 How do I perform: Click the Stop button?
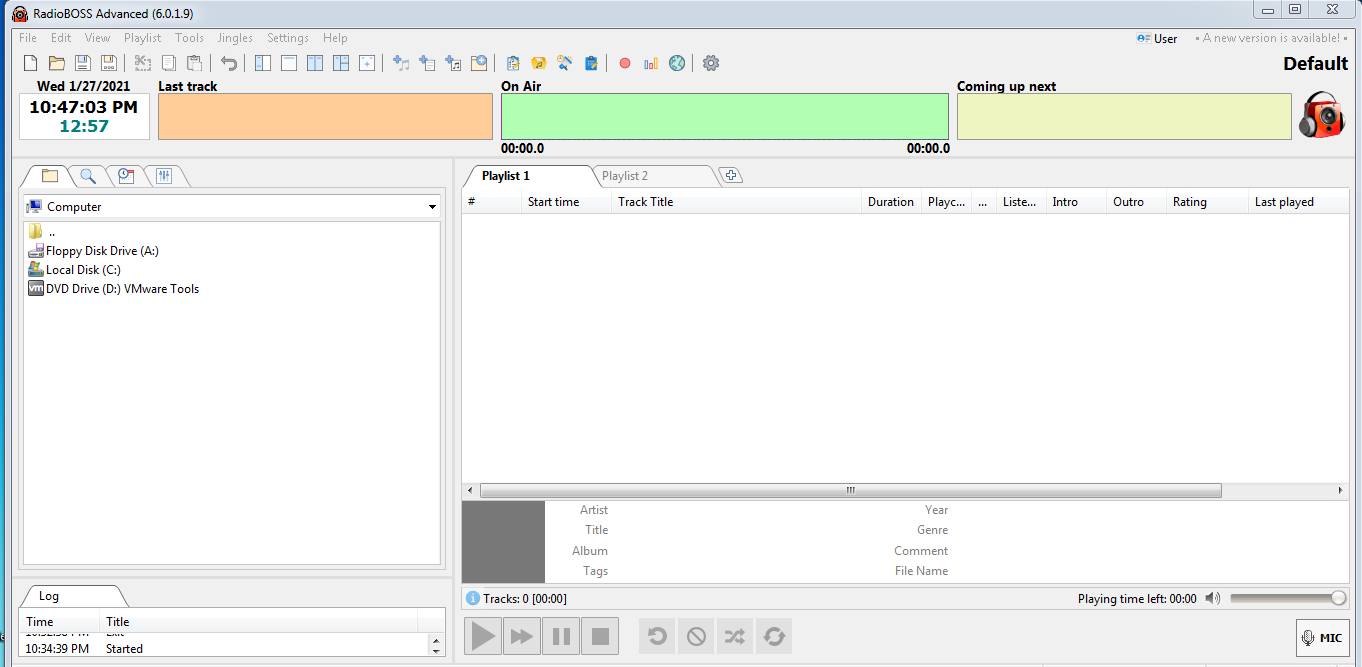point(600,636)
